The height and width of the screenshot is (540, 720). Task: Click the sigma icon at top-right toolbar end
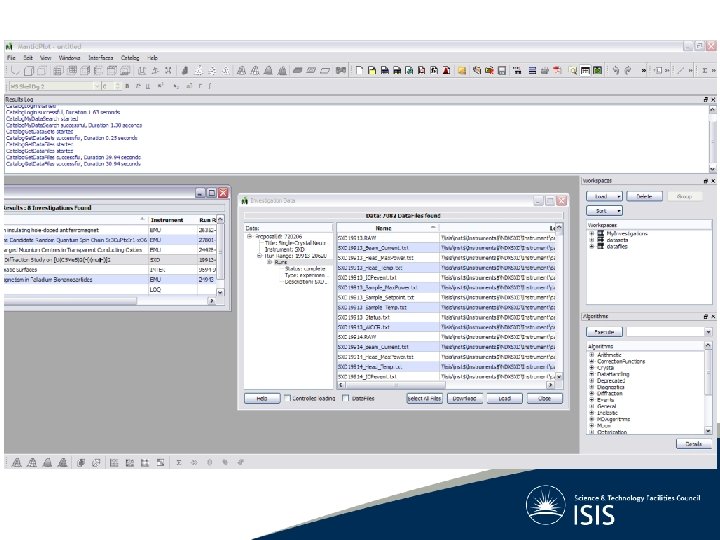point(704,70)
